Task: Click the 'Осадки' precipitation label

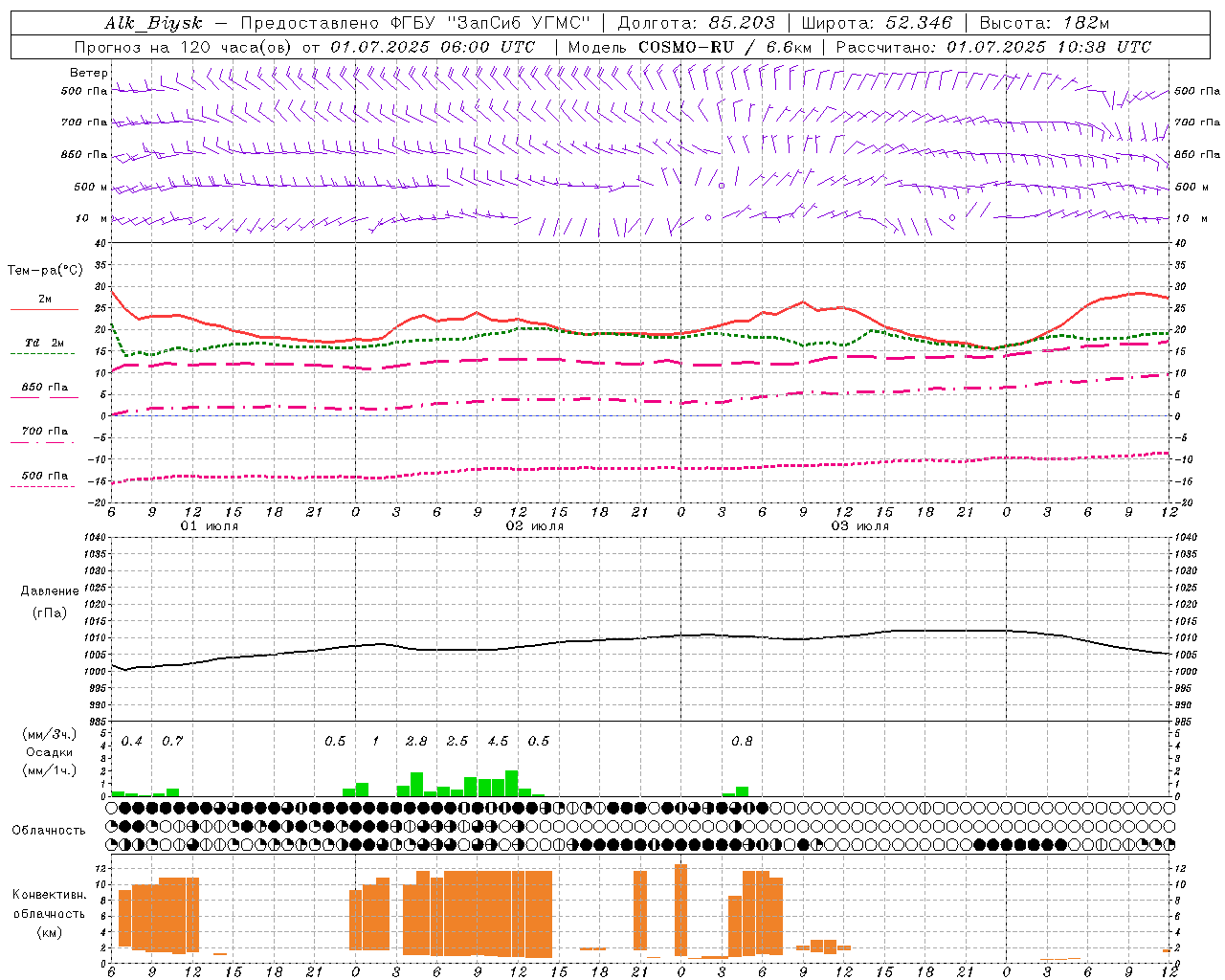Action: 50,752
